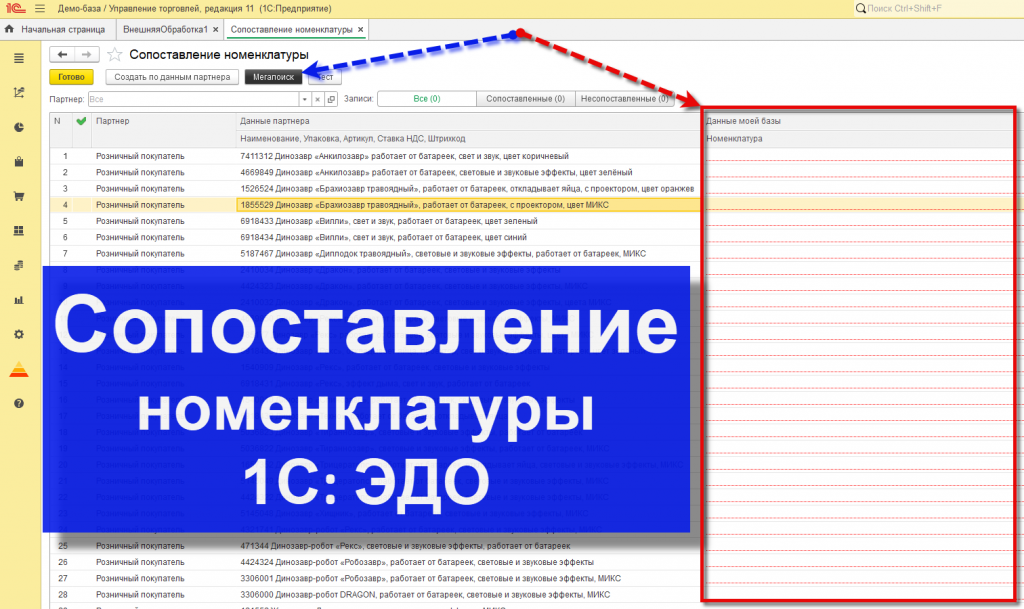Click the Партнер input field
1024x609 pixels.
coord(193,99)
